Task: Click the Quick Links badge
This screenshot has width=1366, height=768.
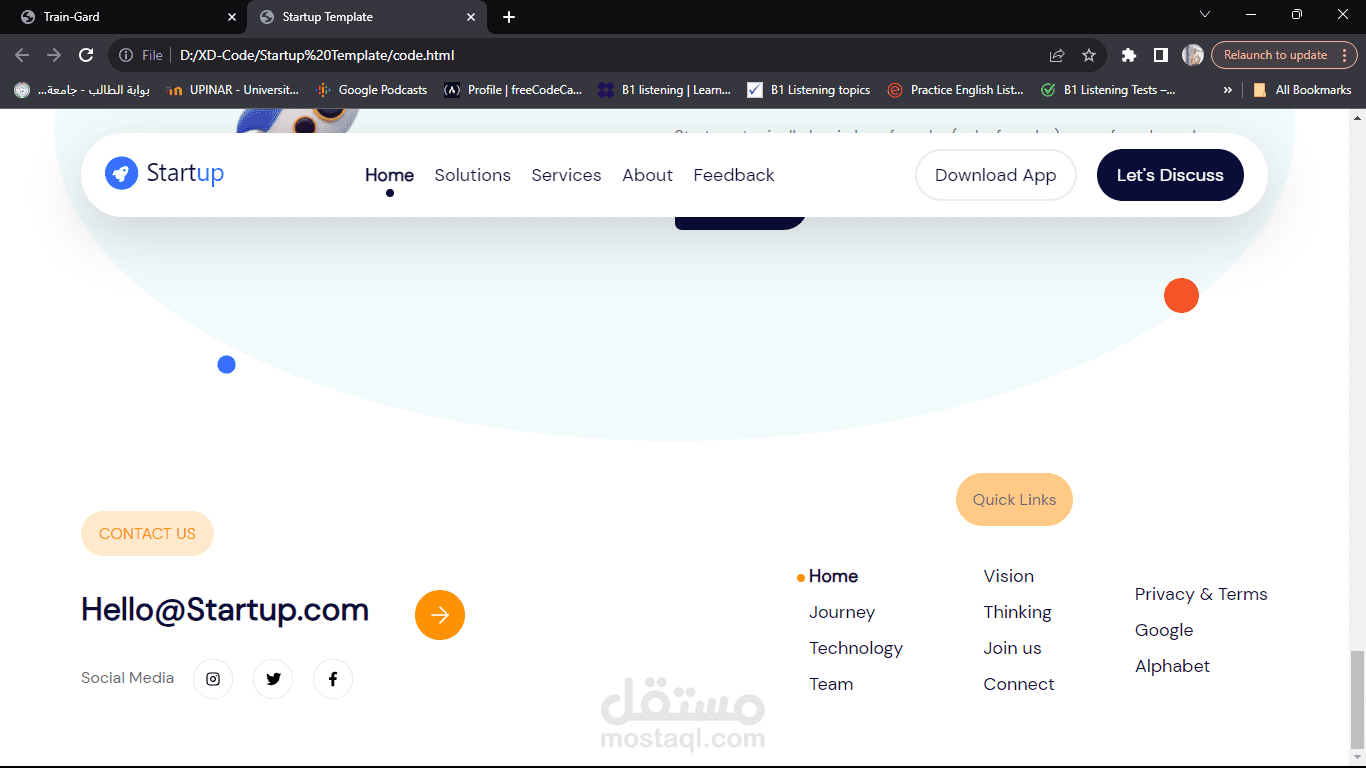Action: 1014,499
